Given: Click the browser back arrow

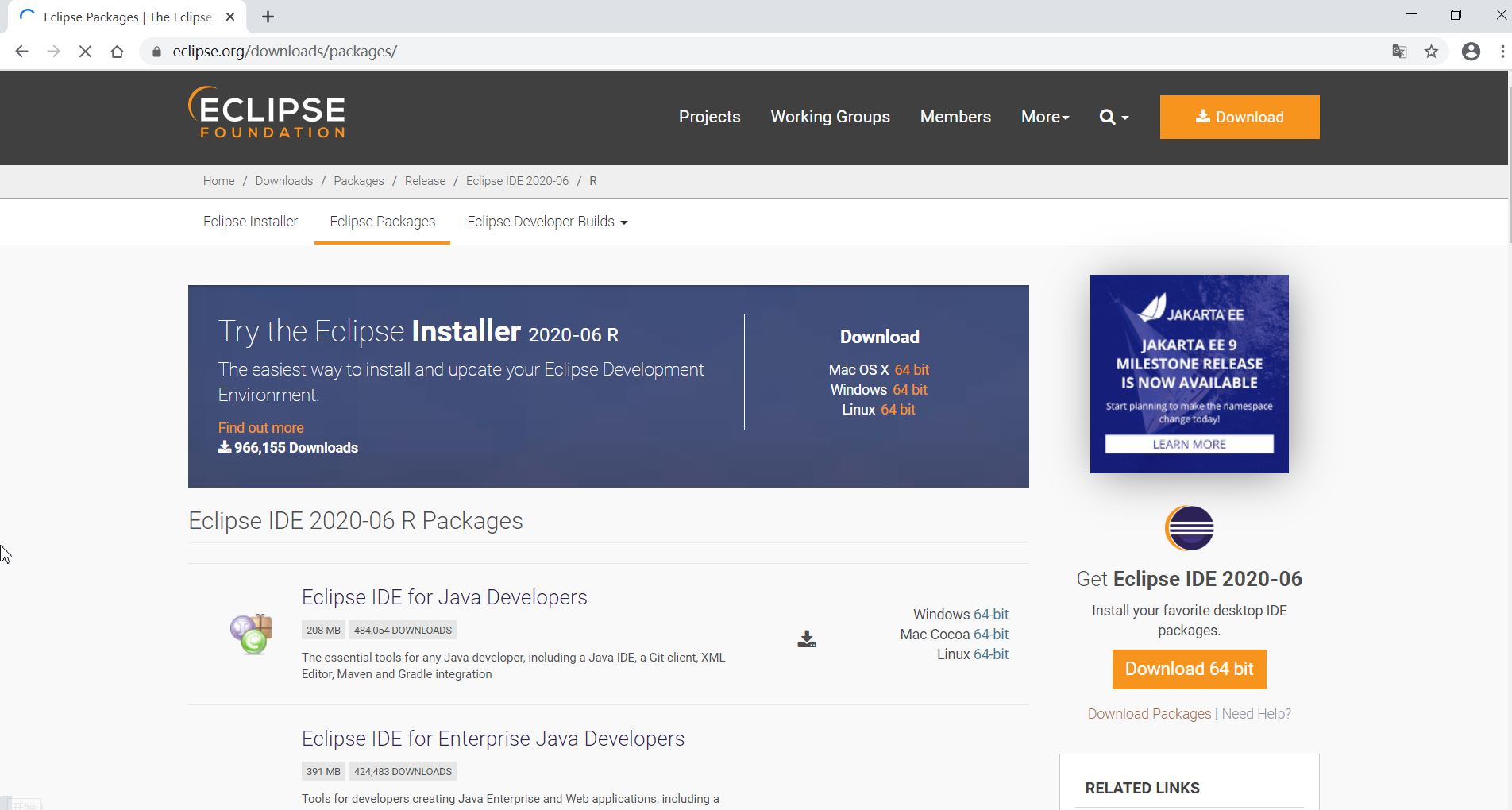Looking at the screenshot, I should click(21, 52).
